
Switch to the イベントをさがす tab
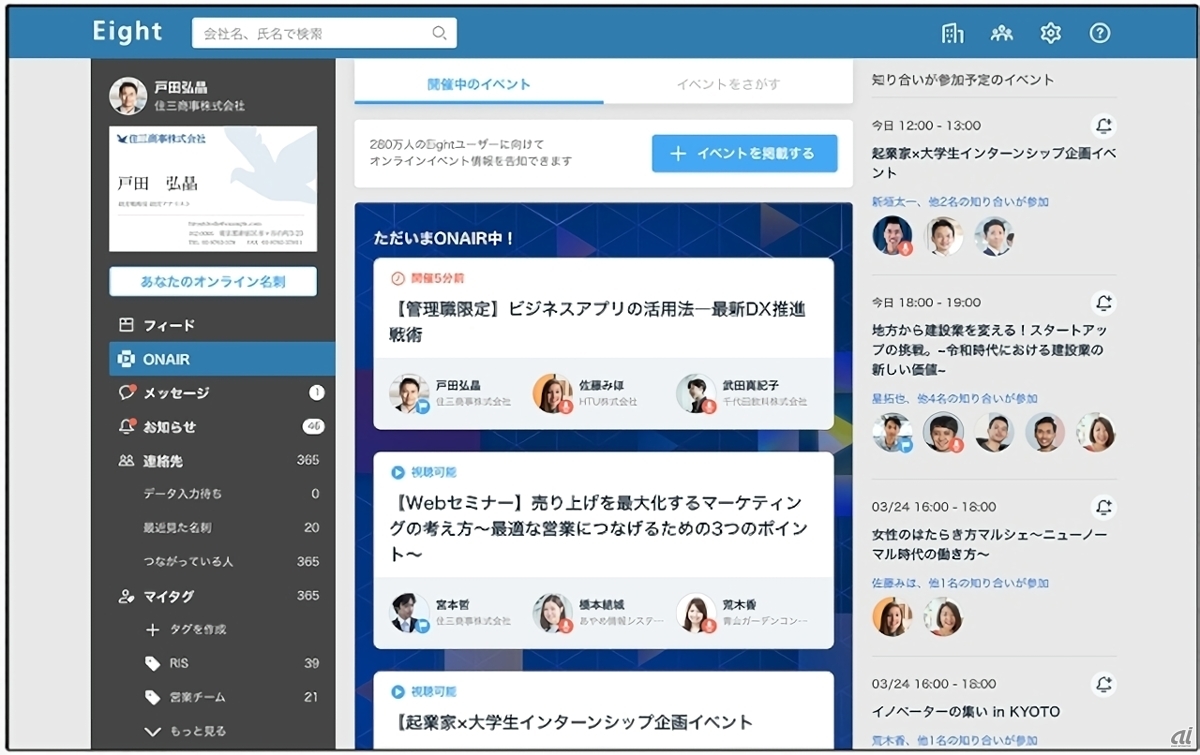click(728, 84)
